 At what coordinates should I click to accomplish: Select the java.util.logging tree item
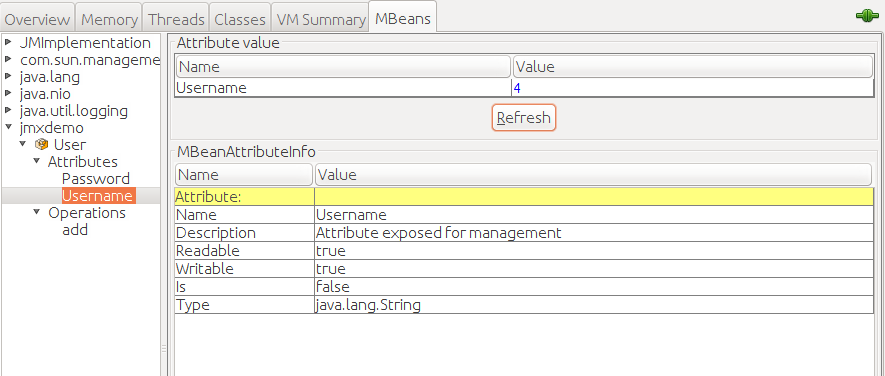tap(74, 111)
